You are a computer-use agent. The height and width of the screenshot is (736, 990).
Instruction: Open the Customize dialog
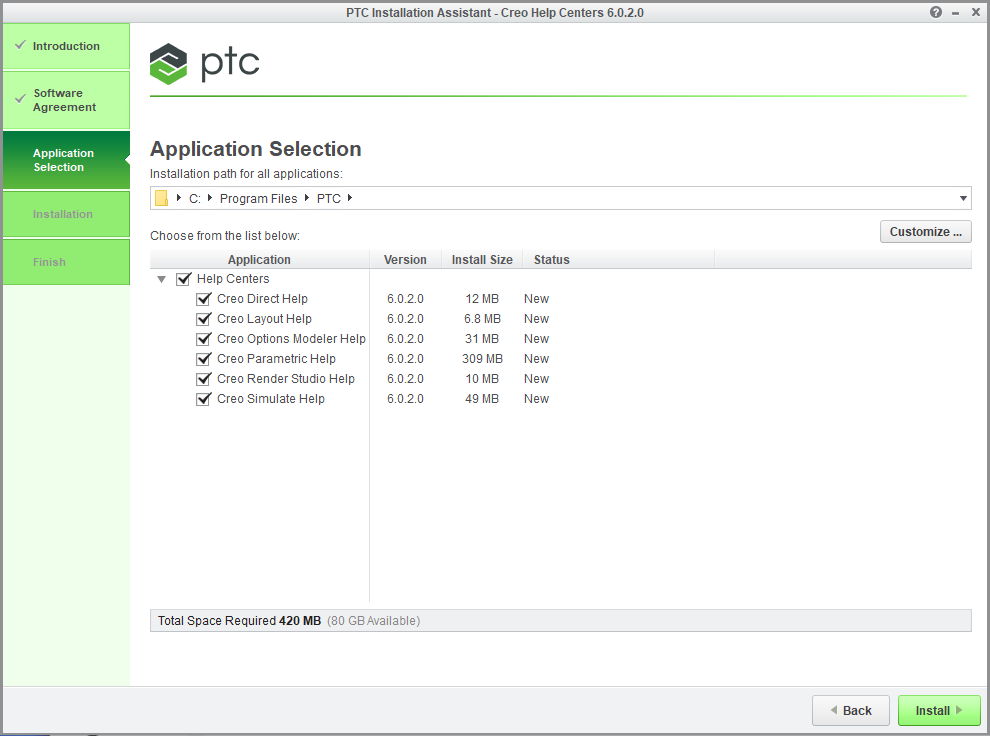point(925,232)
